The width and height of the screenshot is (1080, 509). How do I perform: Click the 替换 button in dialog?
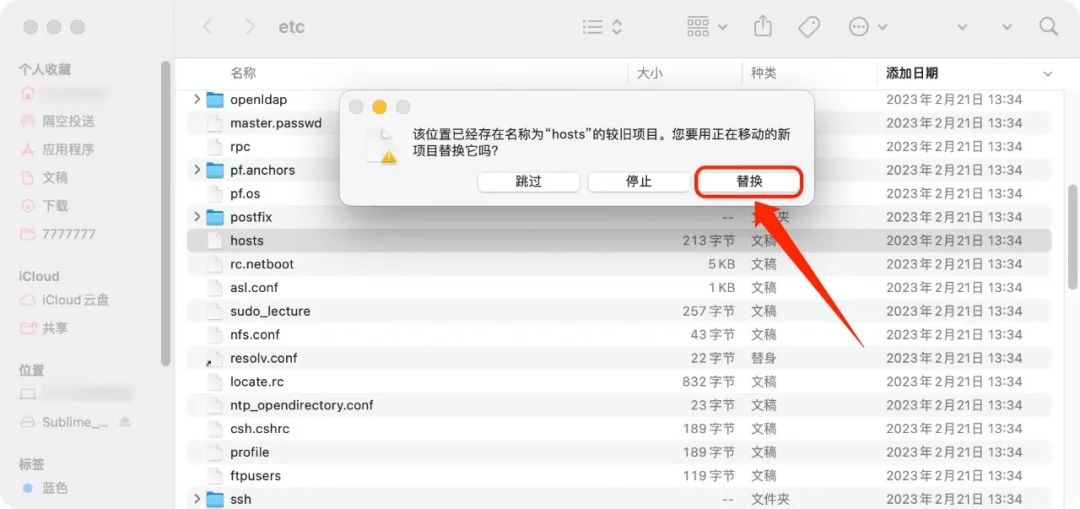click(x=749, y=182)
